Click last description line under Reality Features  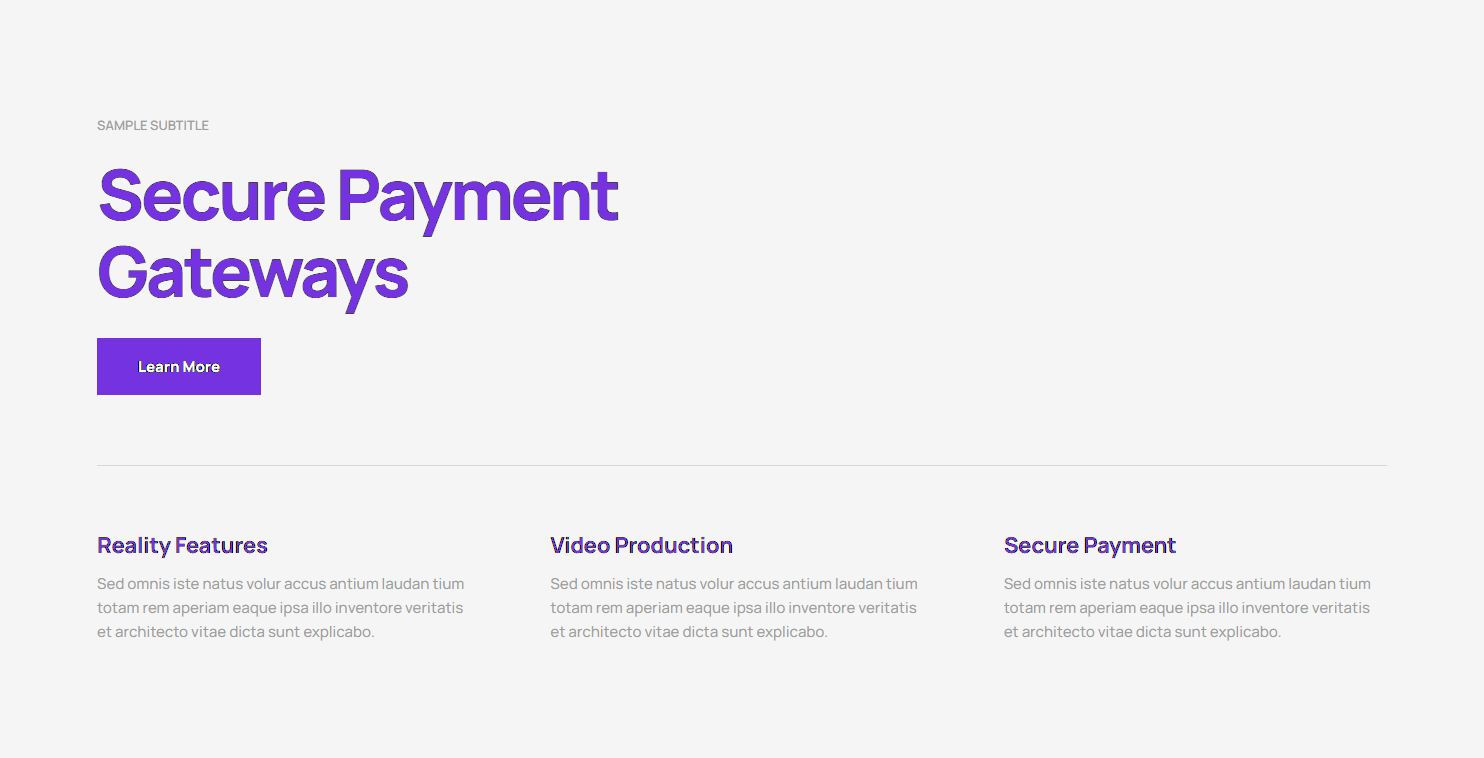pos(235,632)
